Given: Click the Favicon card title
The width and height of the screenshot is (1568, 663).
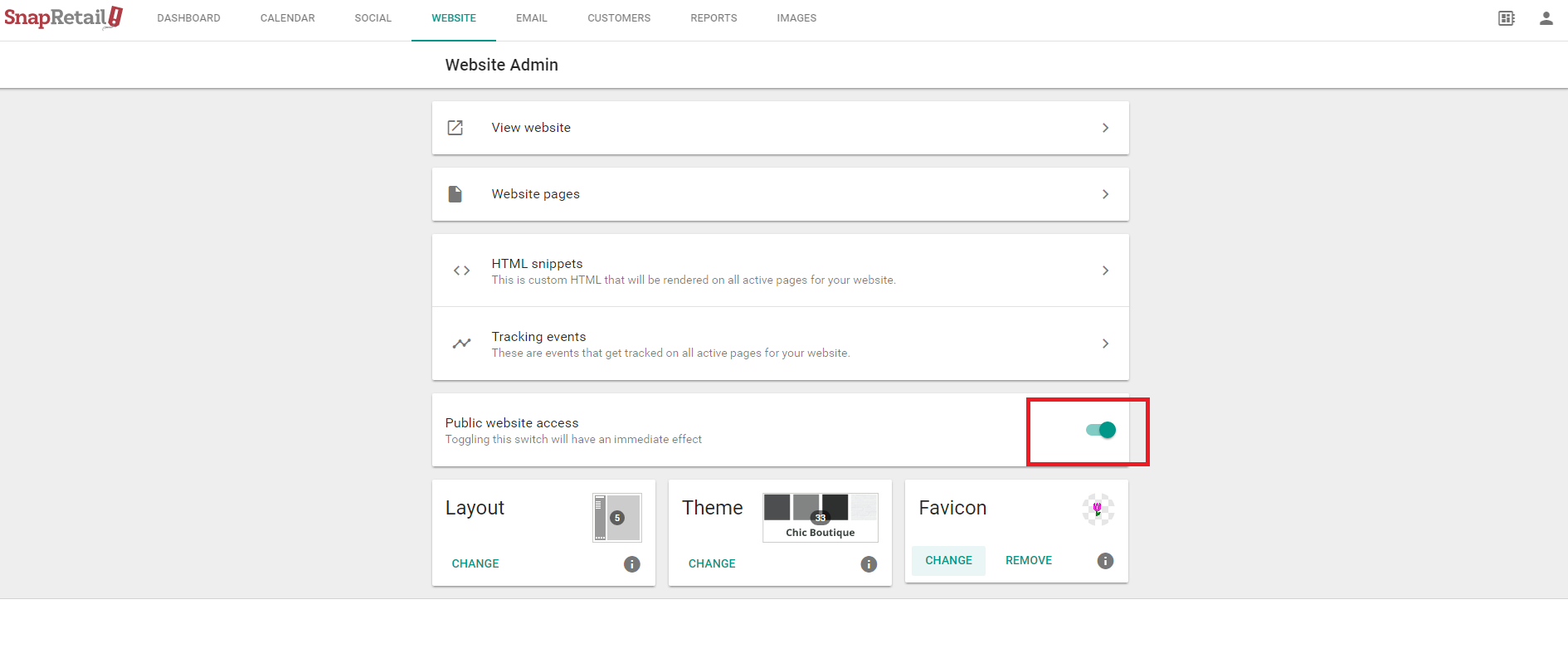Looking at the screenshot, I should [952, 508].
